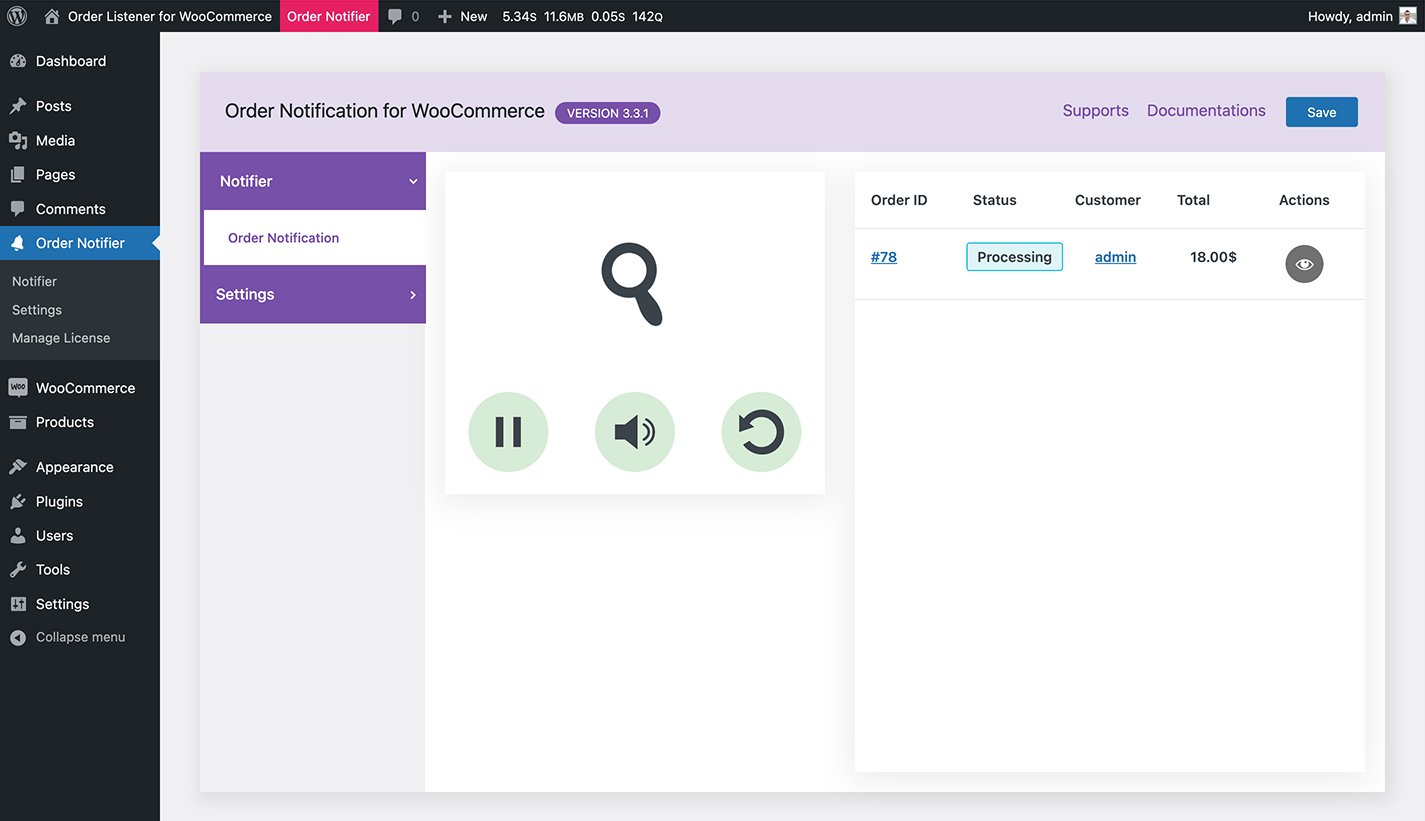This screenshot has height=821, width=1425.
Task: Click the Pages icon in sidebar
Action: pos(18,174)
